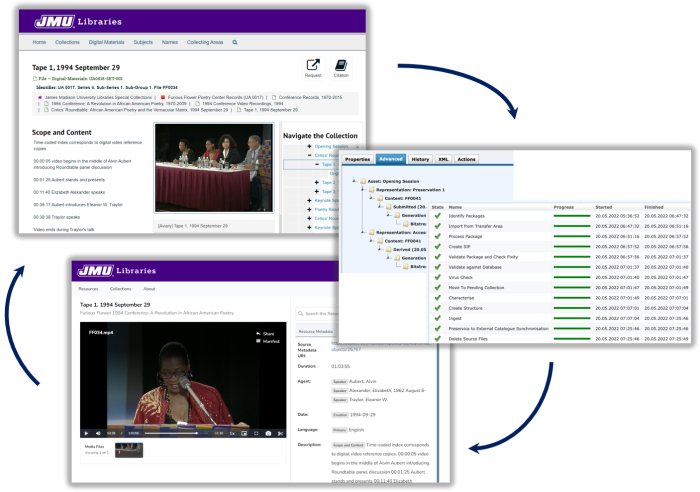Click About in video viewer navigation
Viewport: 700px width, 492px height.
149,289
